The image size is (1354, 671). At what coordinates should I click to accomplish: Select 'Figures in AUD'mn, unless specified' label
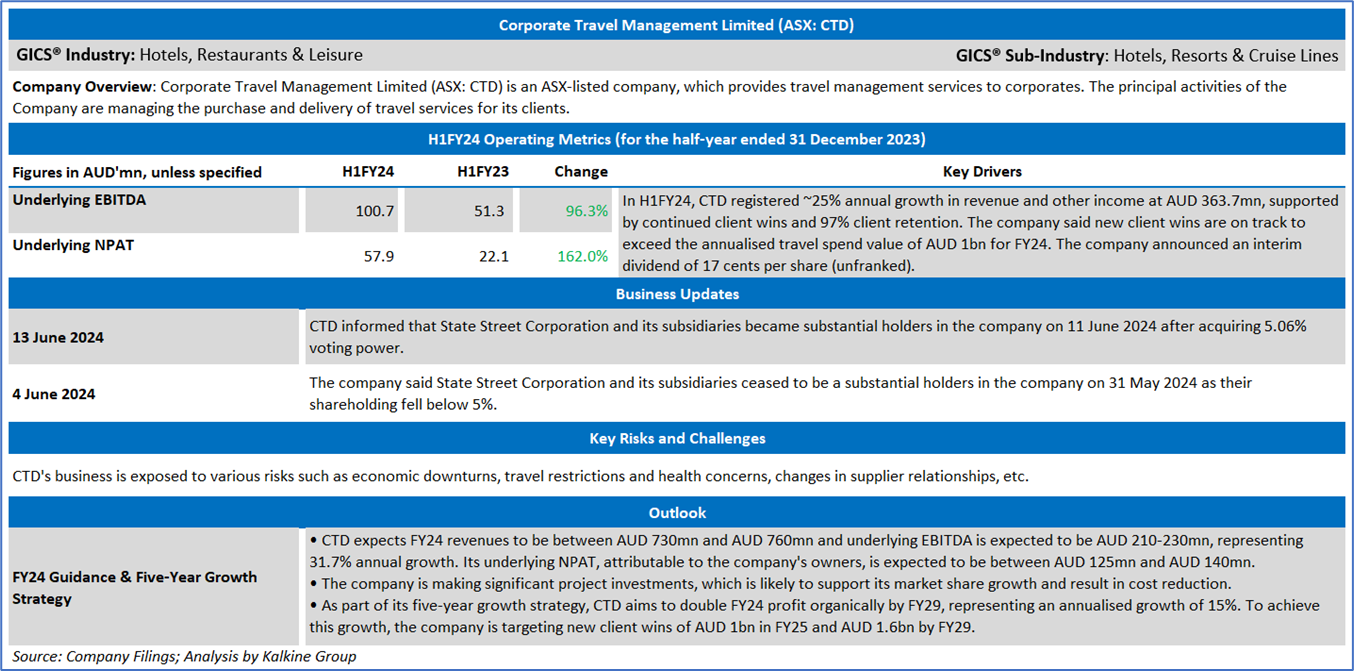[x=137, y=172]
